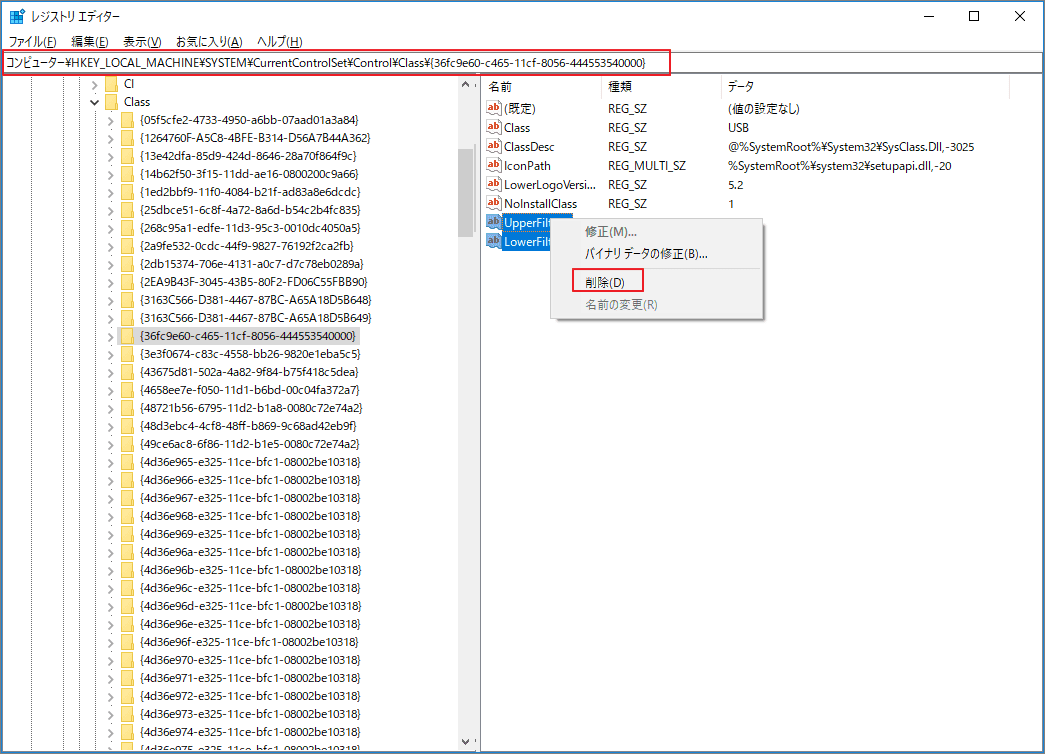The image size is (1045, 754).
Task: Sort values by the 種類 column header
Action: 661,87
